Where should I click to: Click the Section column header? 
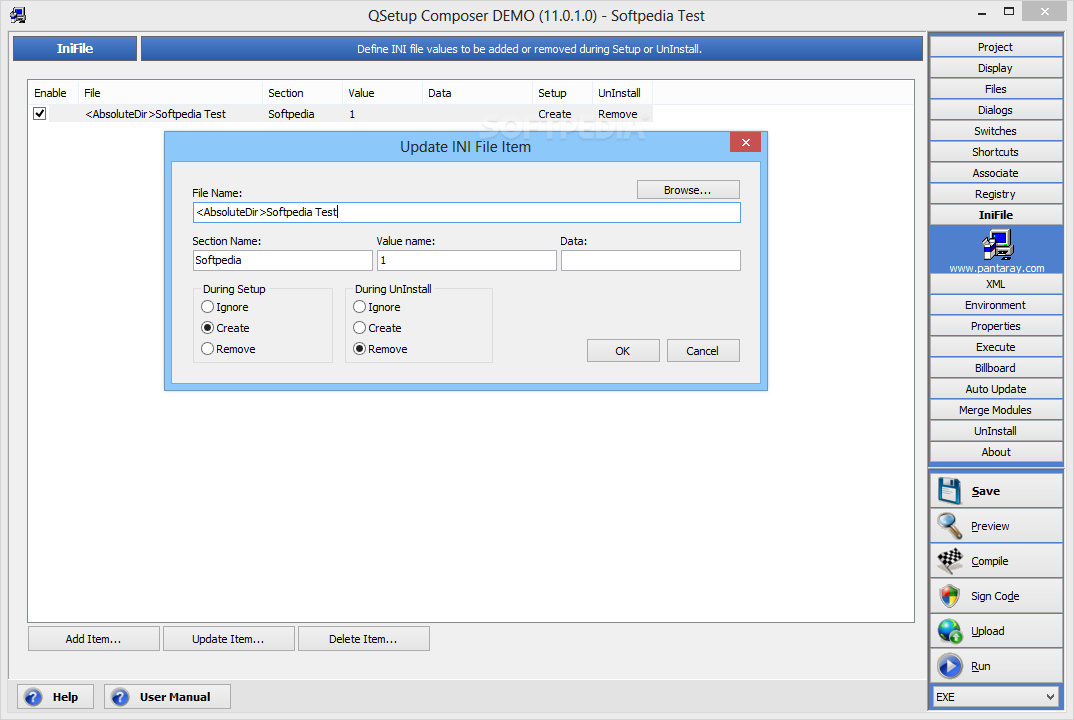click(x=302, y=92)
